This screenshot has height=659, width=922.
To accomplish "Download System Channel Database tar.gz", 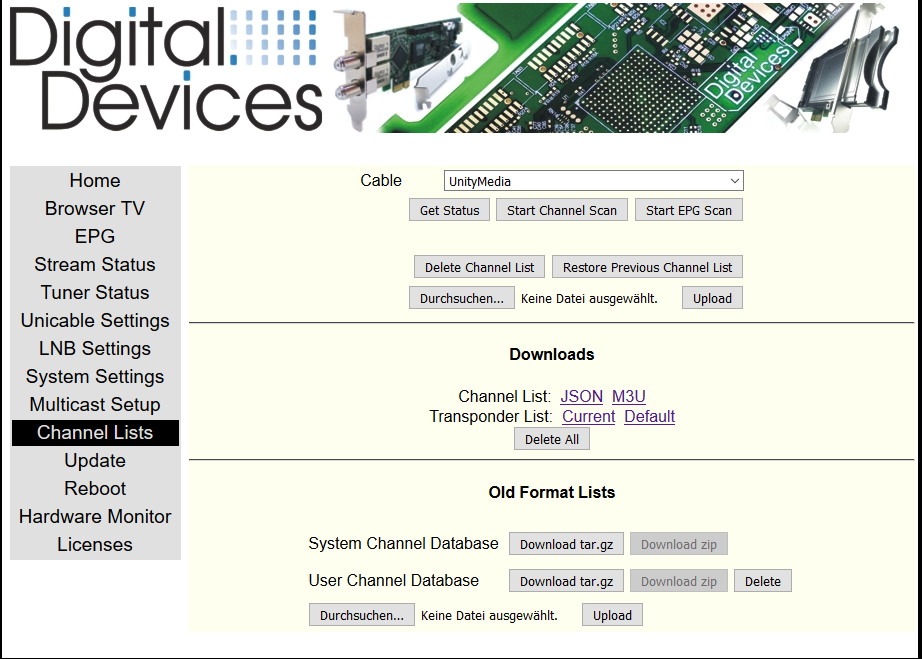I will [x=566, y=544].
